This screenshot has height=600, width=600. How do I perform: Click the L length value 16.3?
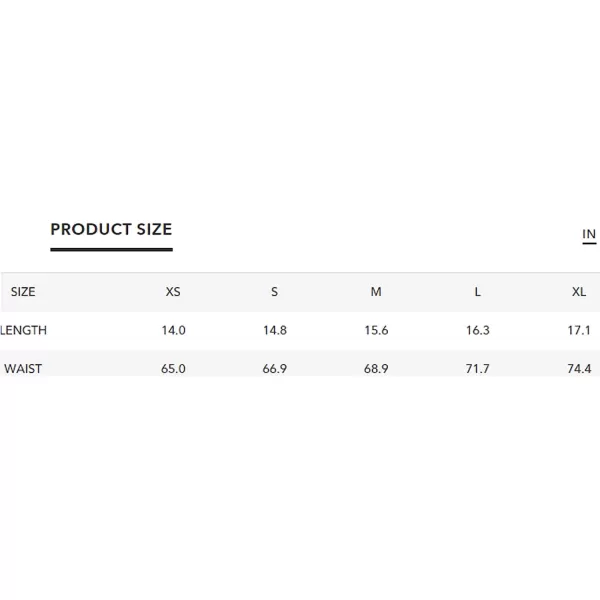point(478,330)
